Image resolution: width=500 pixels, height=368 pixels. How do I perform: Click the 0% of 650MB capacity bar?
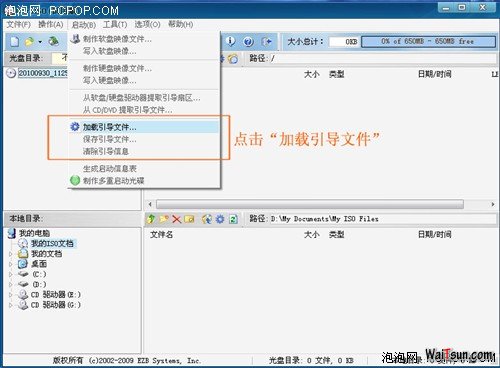428,42
